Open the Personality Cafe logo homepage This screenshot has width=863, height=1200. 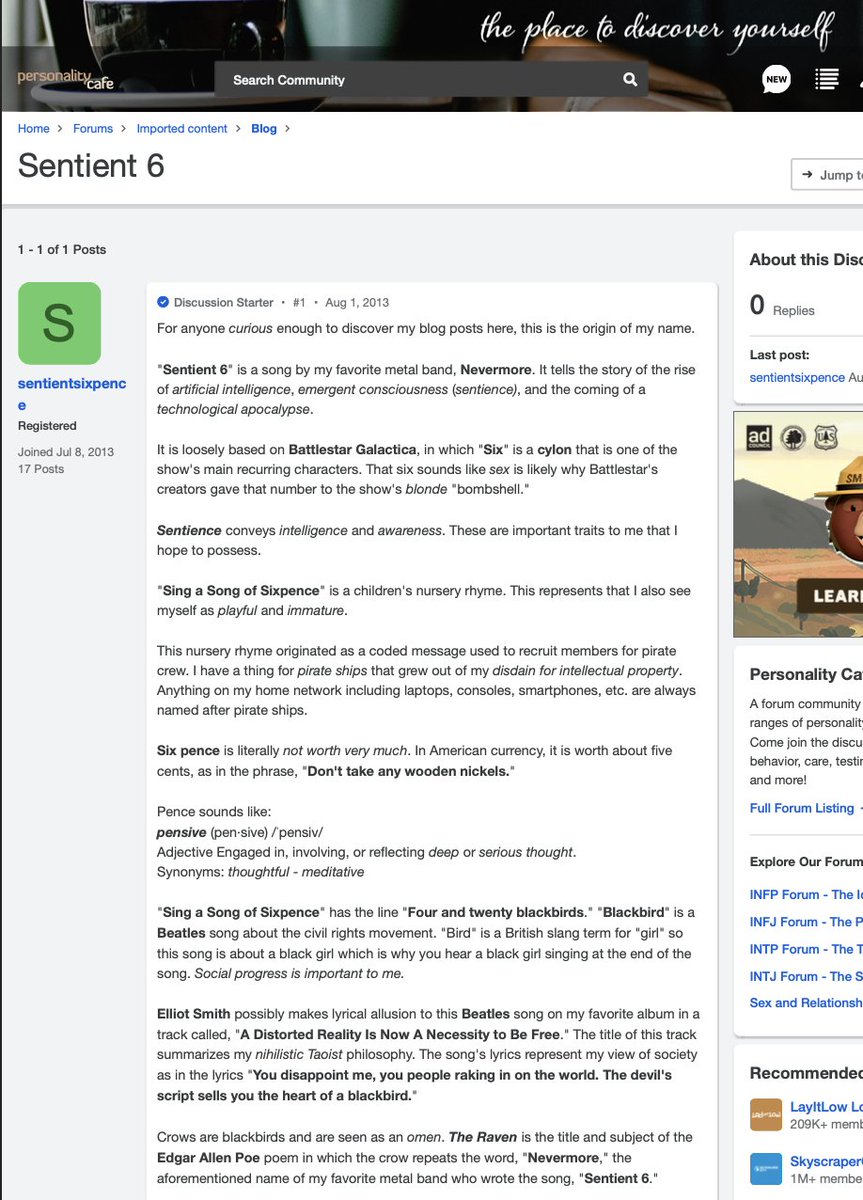click(65, 79)
